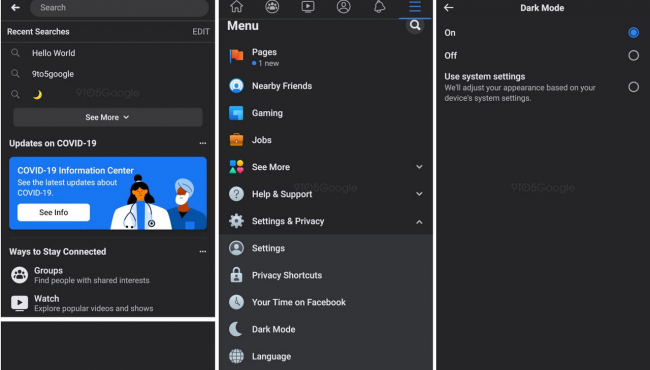The height and width of the screenshot is (370, 650).
Task: Click the Help & Support question icon
Action: click(236, 194)
